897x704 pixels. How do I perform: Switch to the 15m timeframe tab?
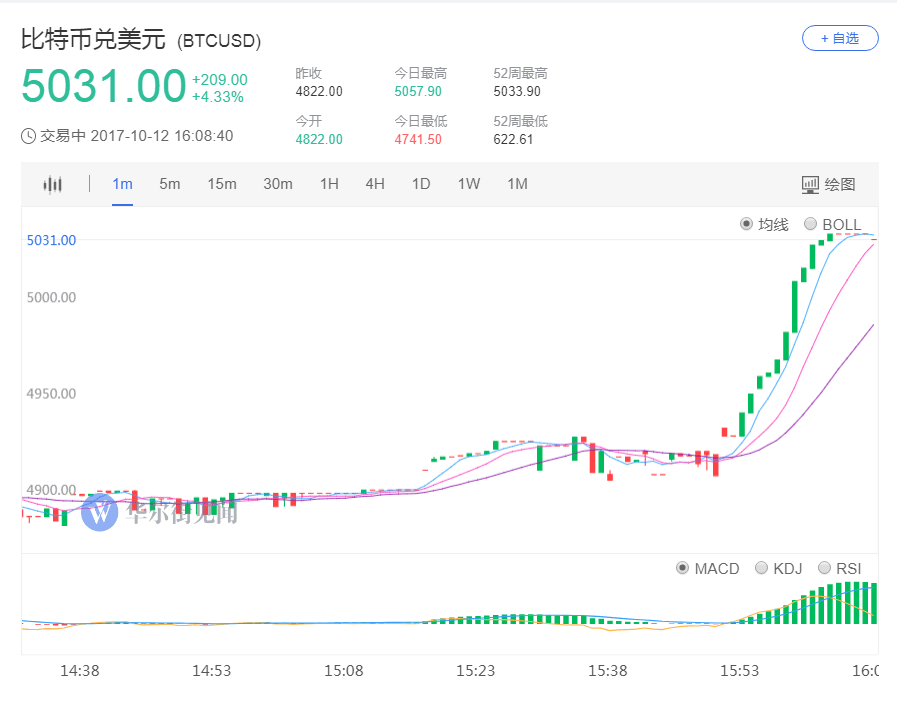[222, 184]
